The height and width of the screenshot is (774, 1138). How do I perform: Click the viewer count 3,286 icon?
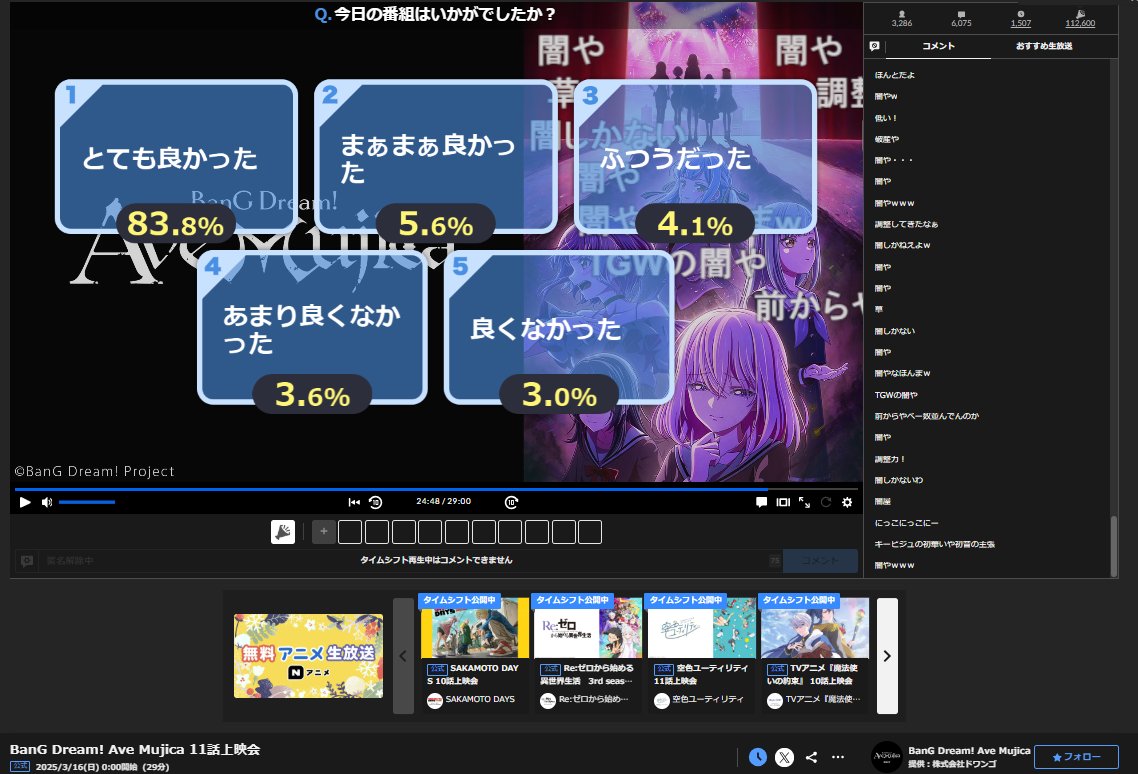pos(902,15)
